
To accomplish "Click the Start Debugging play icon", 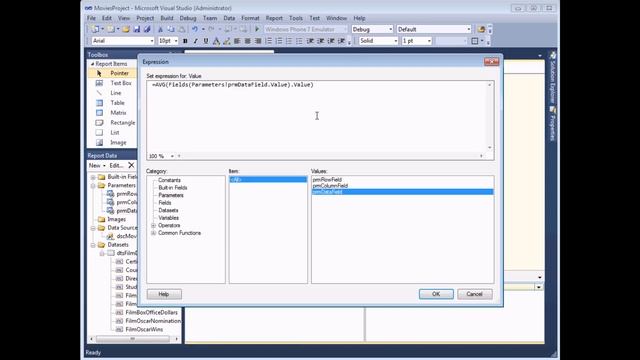I will coord(257,29).
